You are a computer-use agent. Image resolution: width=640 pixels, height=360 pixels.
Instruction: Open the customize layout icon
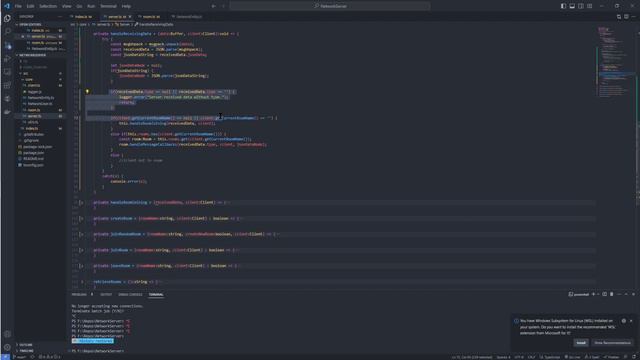(589, 6)
